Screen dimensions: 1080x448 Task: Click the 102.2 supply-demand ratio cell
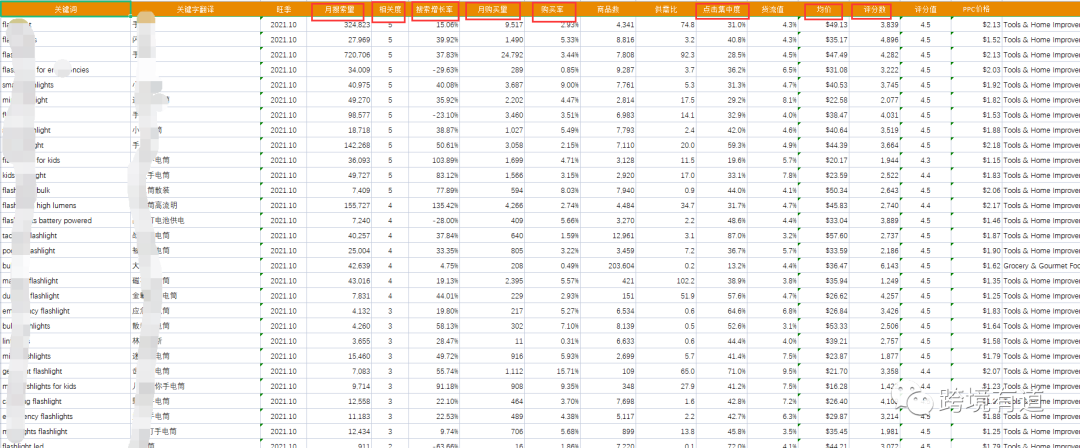(667, 281)
